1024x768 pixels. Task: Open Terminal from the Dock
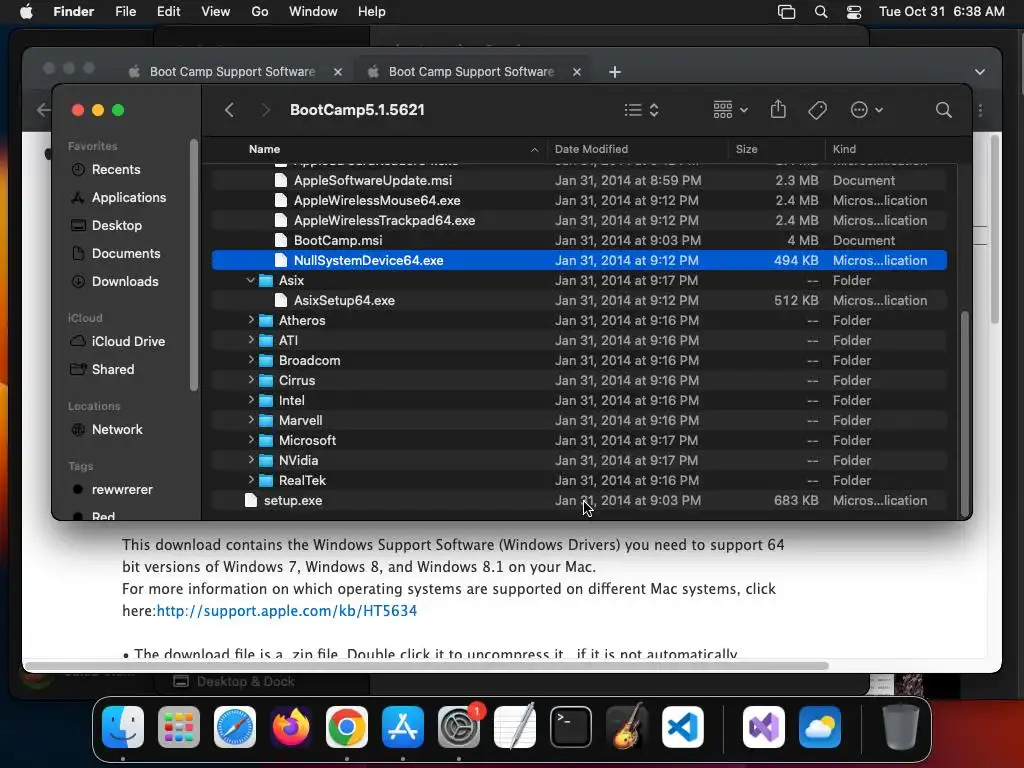click(571, 727)
